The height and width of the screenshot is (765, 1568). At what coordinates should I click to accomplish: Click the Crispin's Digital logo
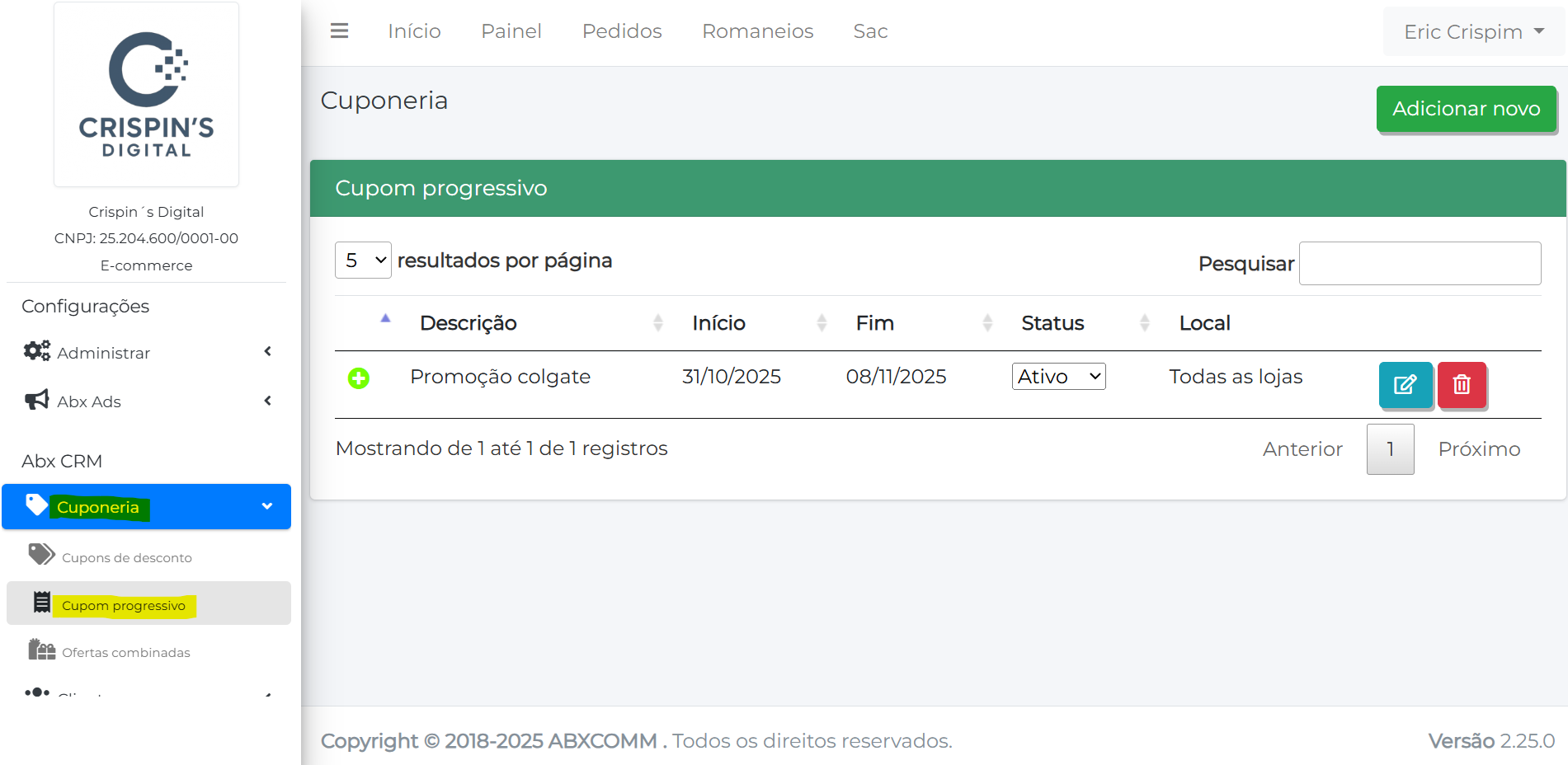(147, 94)
